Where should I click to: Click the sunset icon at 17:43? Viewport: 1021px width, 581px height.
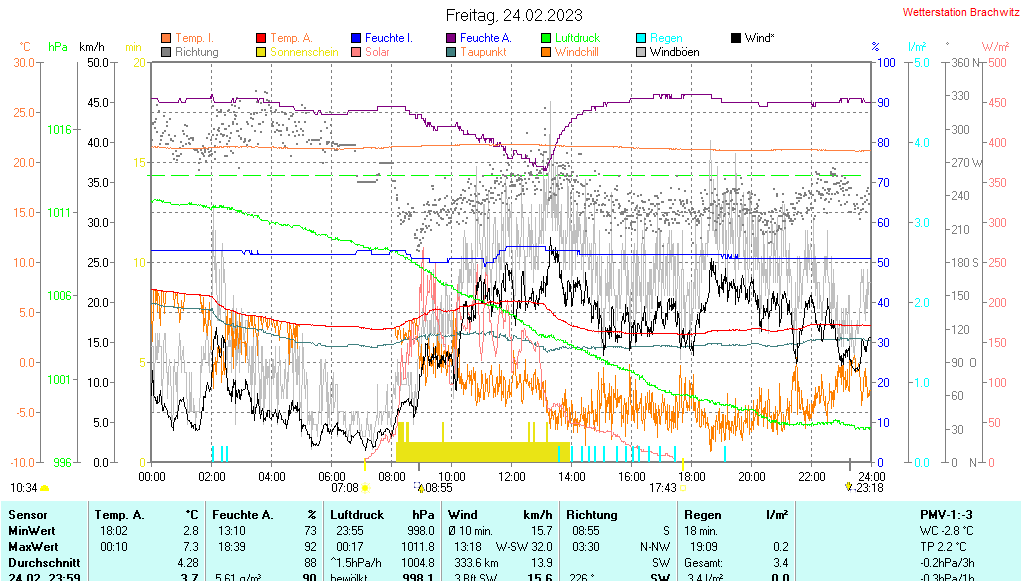[x=682, y=488]
